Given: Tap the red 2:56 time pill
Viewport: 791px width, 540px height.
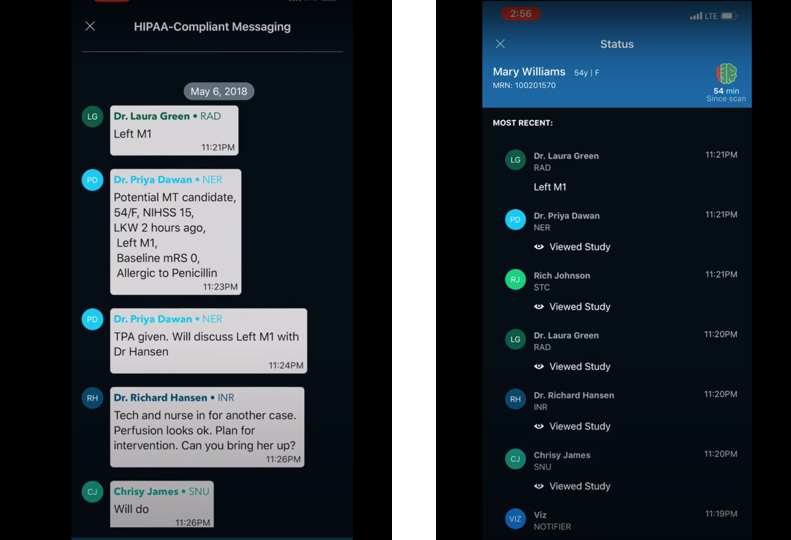Looking at the screenshot, I should tap(521, 14).
